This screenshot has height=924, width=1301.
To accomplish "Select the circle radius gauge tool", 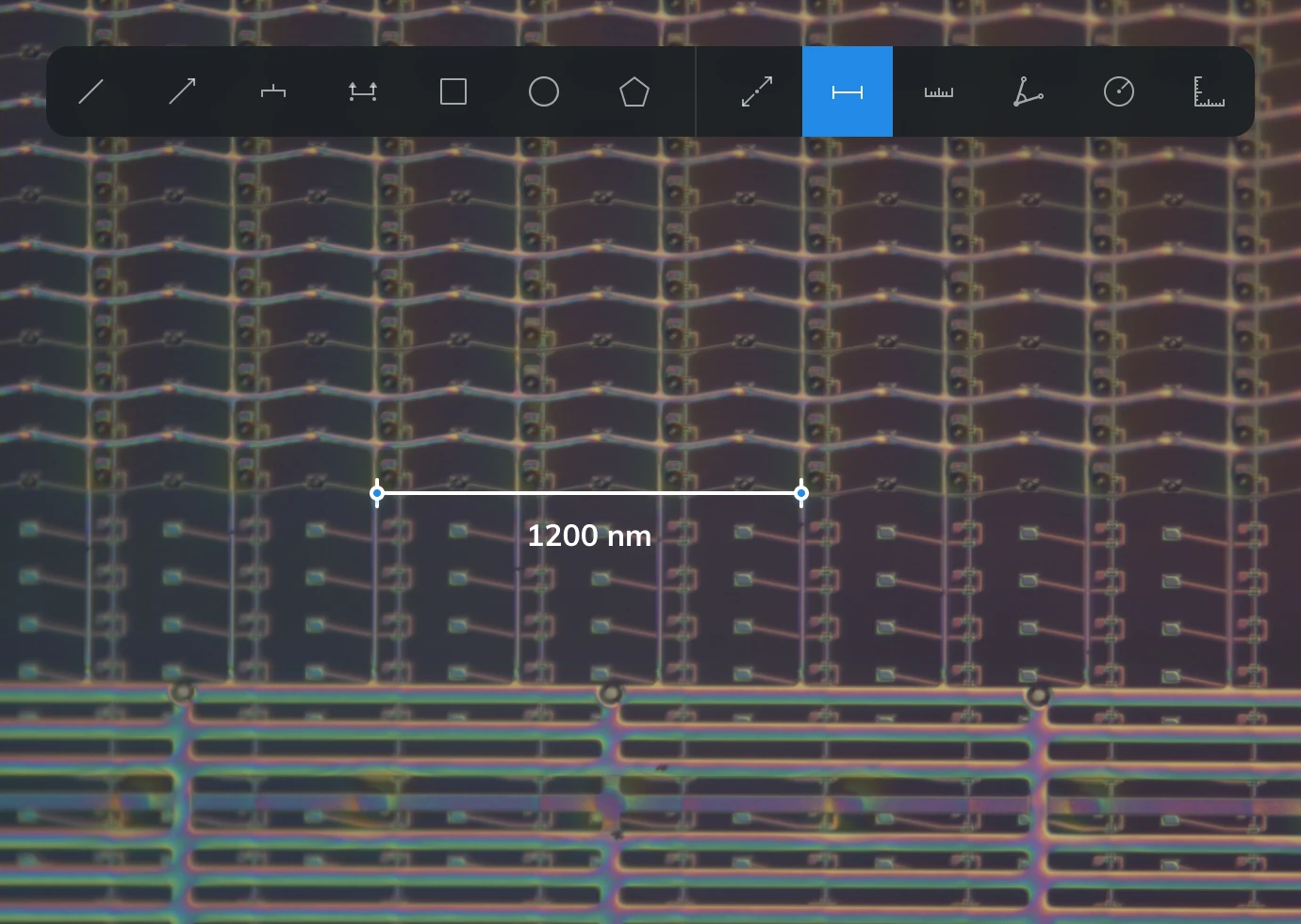I will pos(1119,91).
